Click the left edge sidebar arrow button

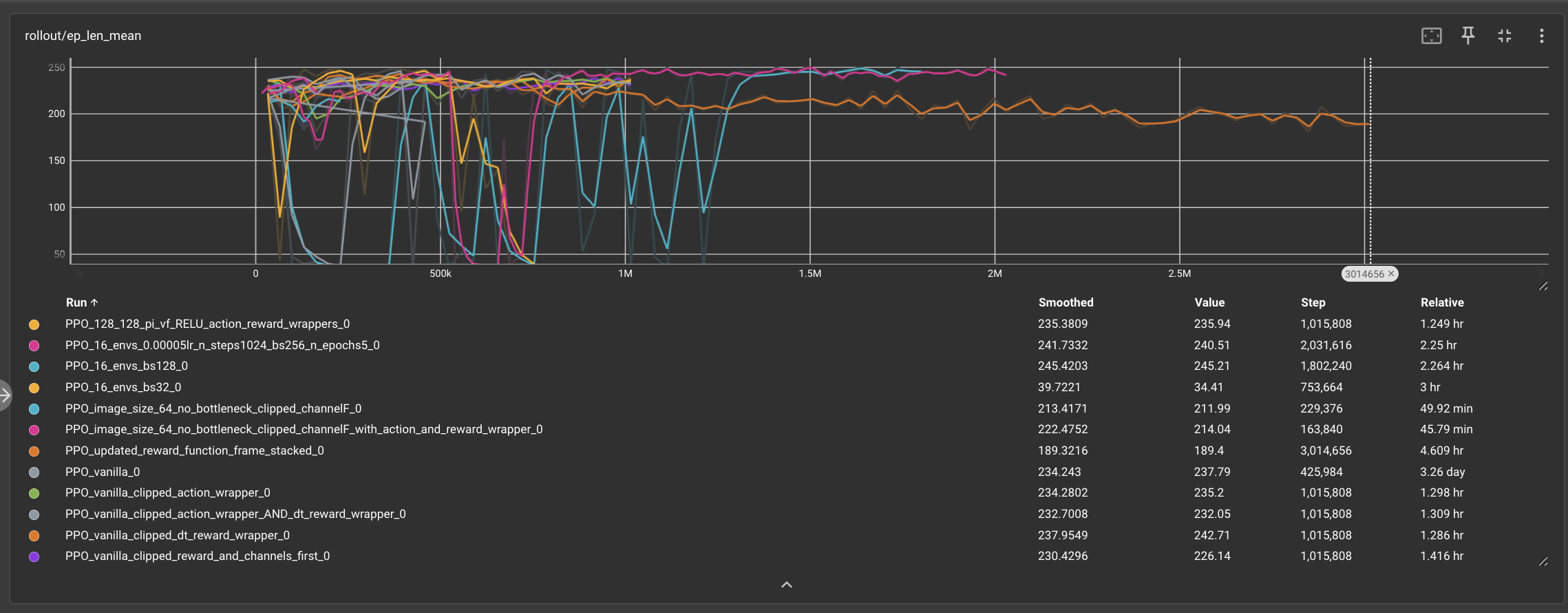pyautogui.click(x=6, y=395)
